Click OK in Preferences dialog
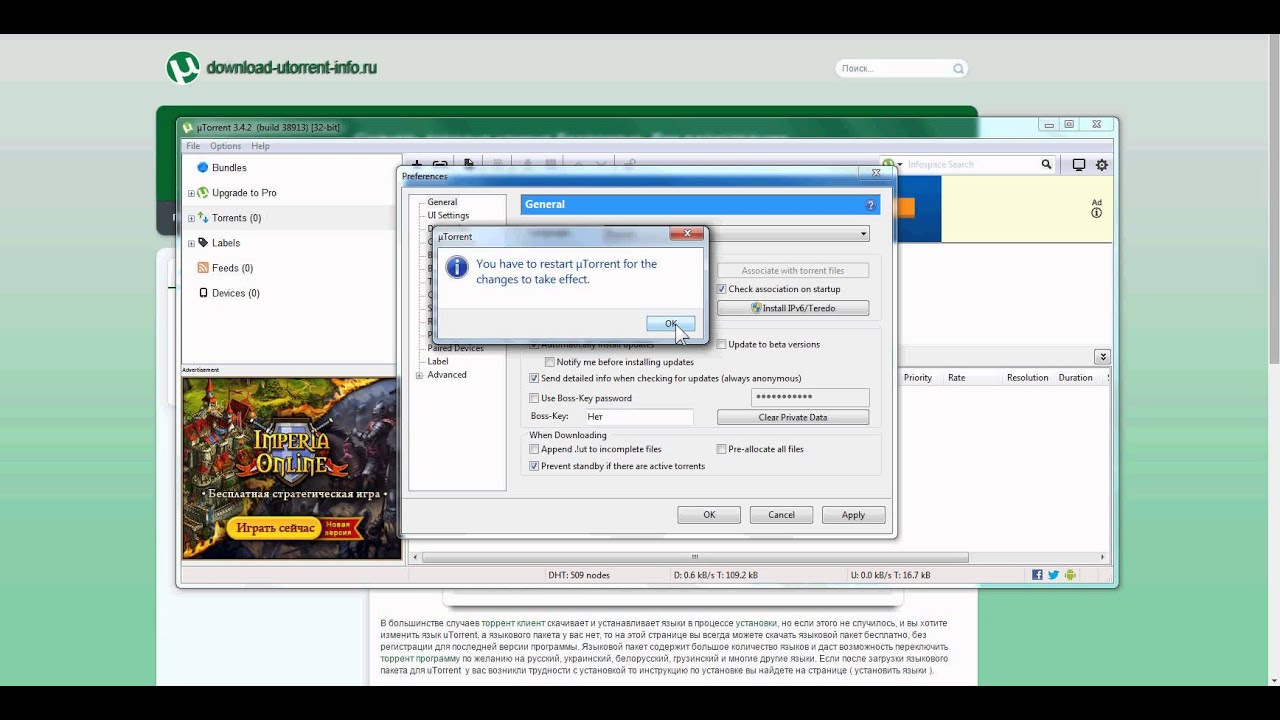Screen dimensions: 1280x720 tap(709, 515)
